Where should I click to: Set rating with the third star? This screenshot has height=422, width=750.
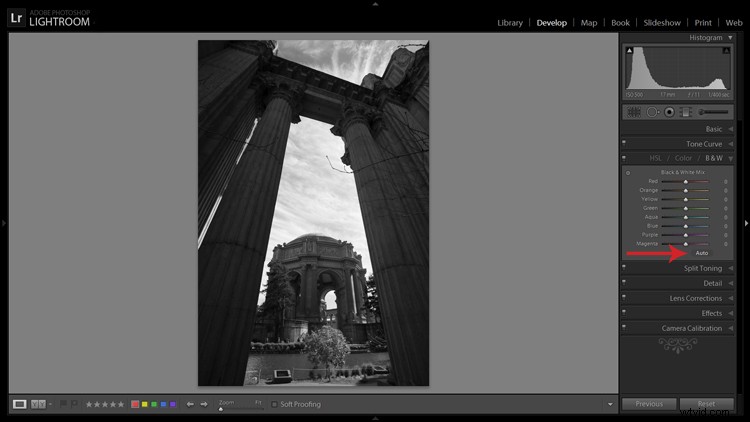tap(105, 404)
